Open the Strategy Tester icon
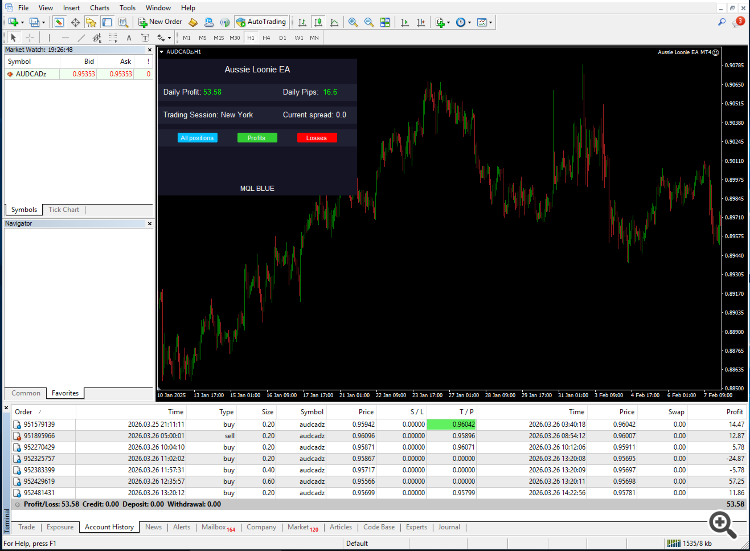 [x=123, y=22]
